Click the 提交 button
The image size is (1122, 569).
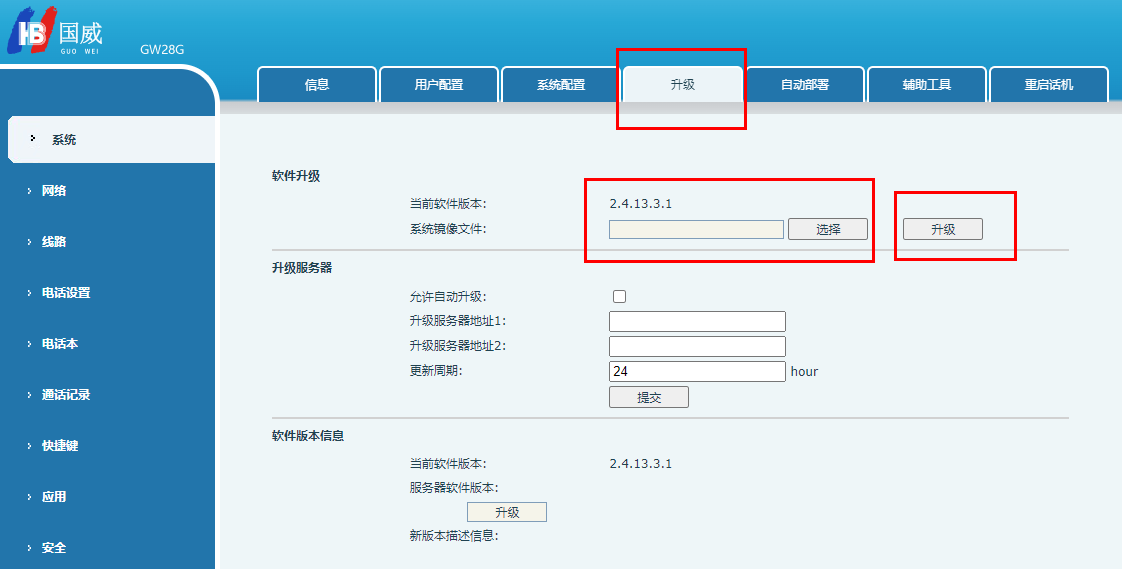(649, 397)
